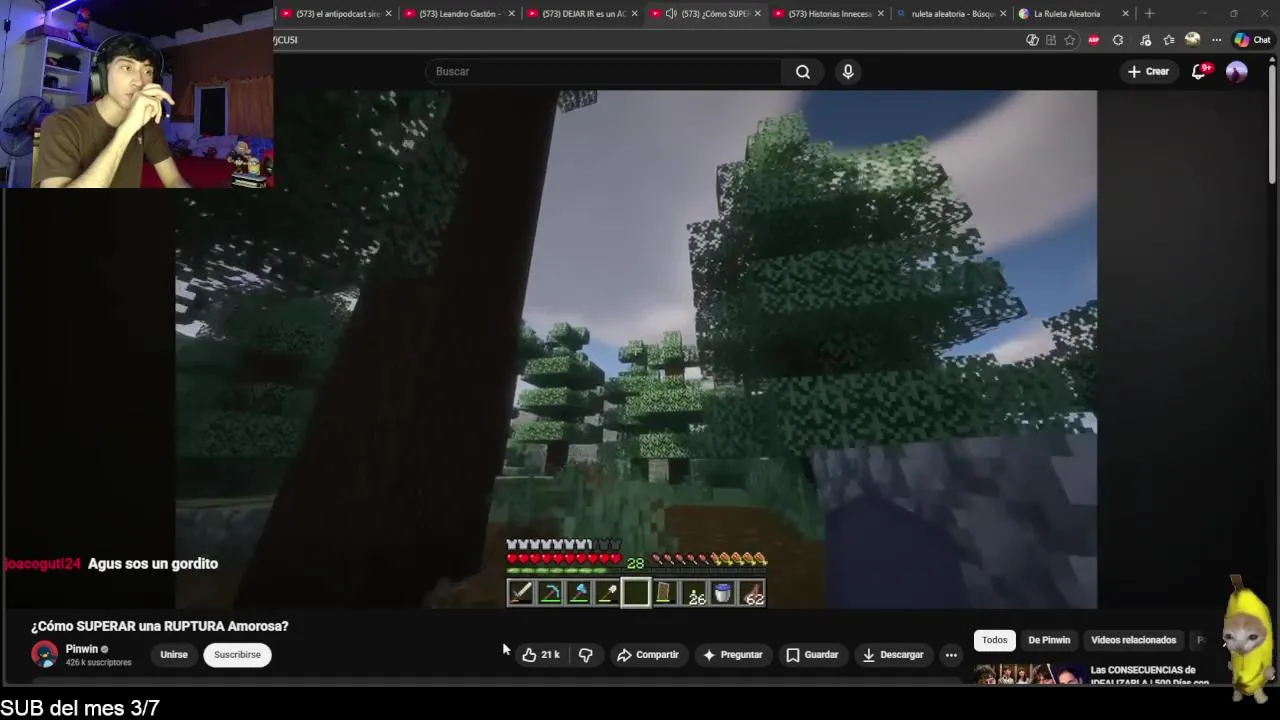Click the extensions refresh-style icon in toolbar
The width and height of the screenshot is (1280, 720).
tap(1118, 40)
